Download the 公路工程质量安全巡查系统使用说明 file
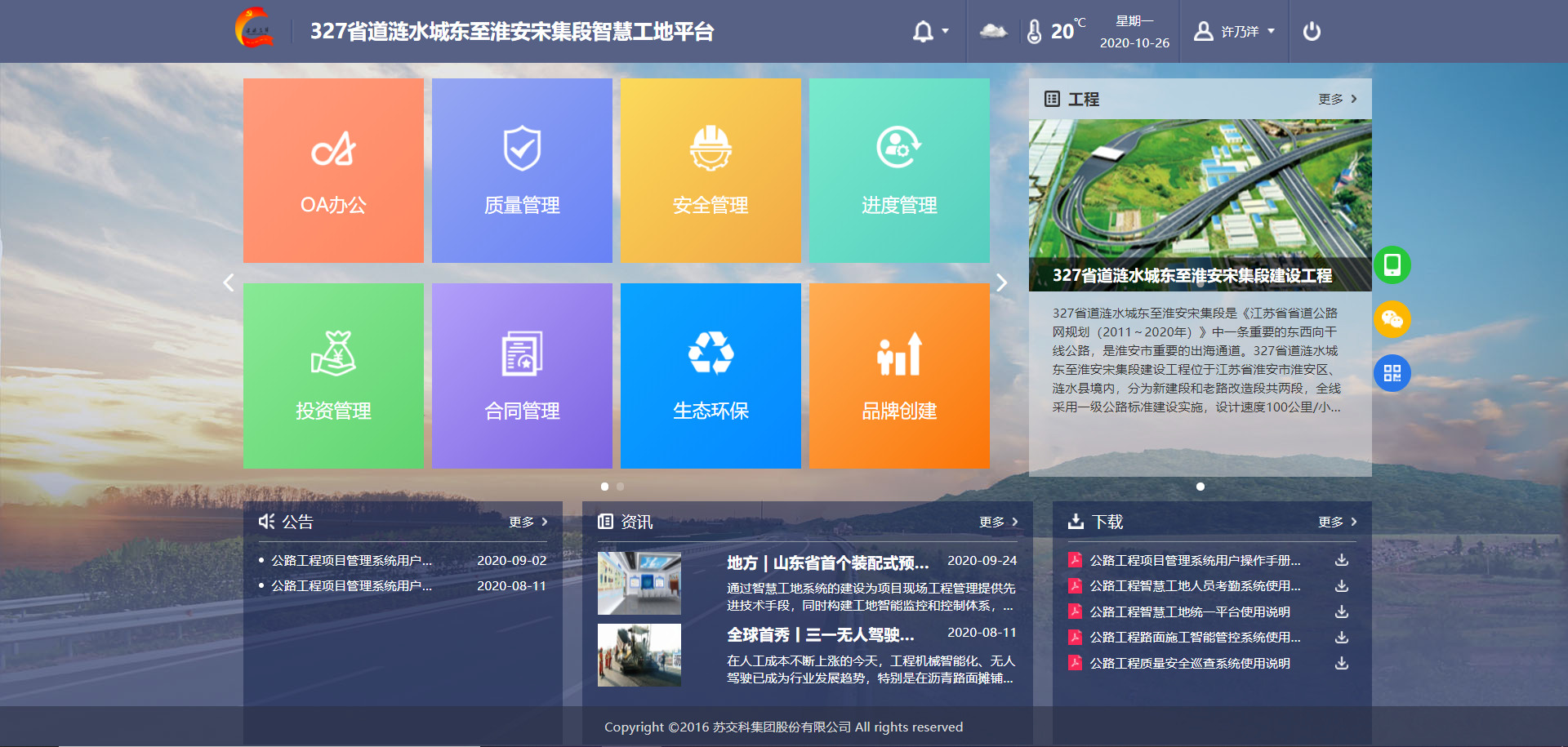The width and height of the screenshot is (1568, 747). click(1341, 663)
